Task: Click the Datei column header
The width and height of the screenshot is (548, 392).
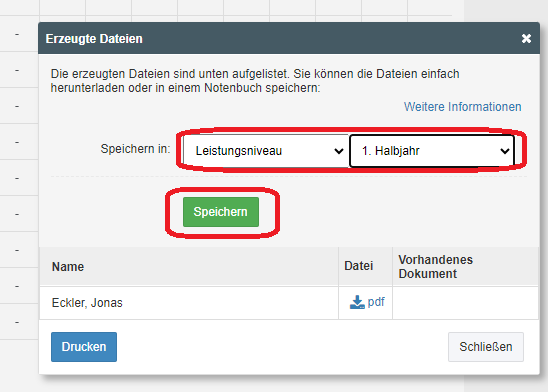Action: (359, 266)
